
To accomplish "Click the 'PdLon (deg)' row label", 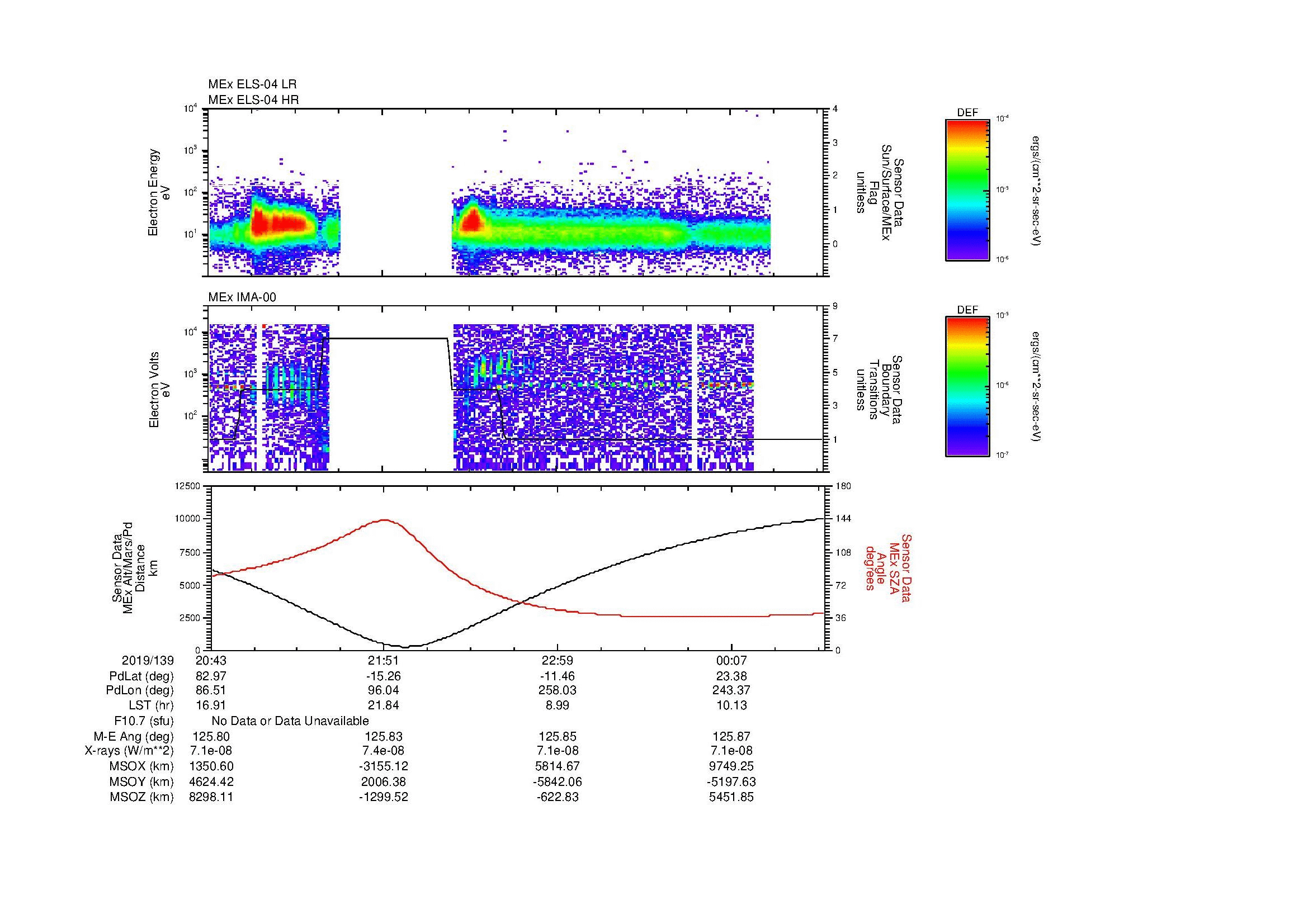I will 140,690.
